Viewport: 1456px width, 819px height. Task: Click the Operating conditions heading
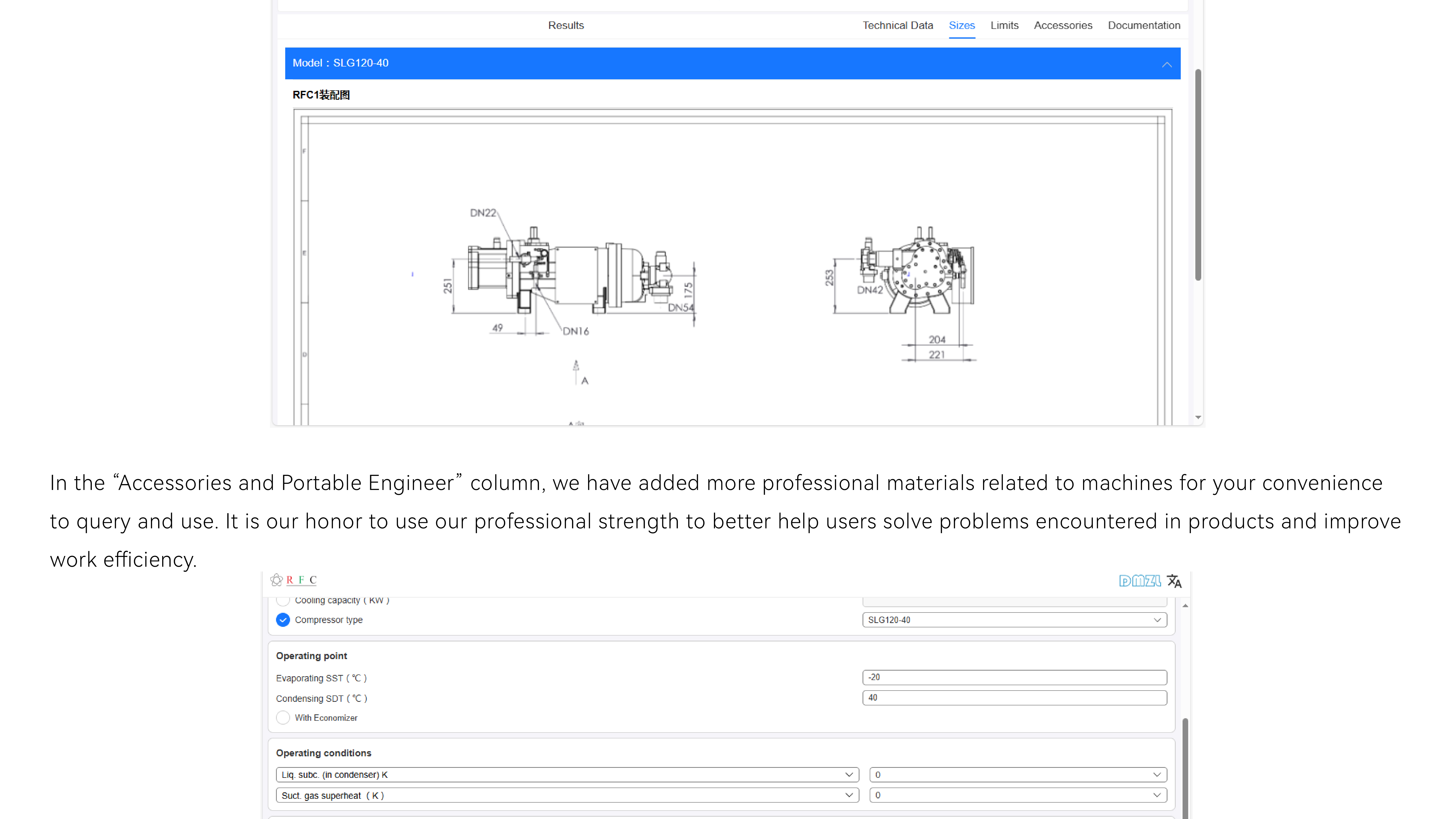click(323, 753)
